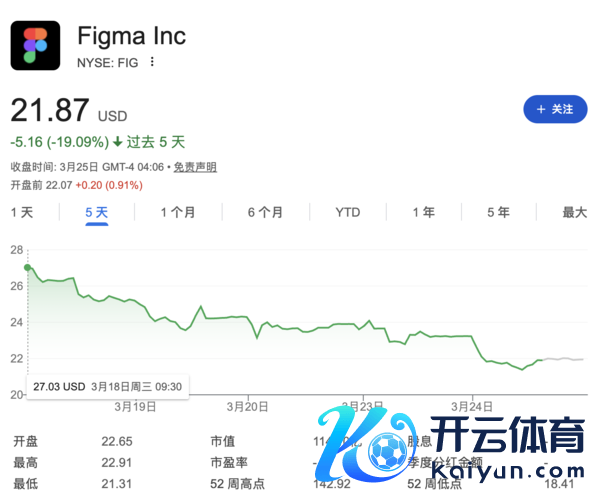Click the Figma logo icon
This screenshot has height=504, width=600.
(35, 45)
